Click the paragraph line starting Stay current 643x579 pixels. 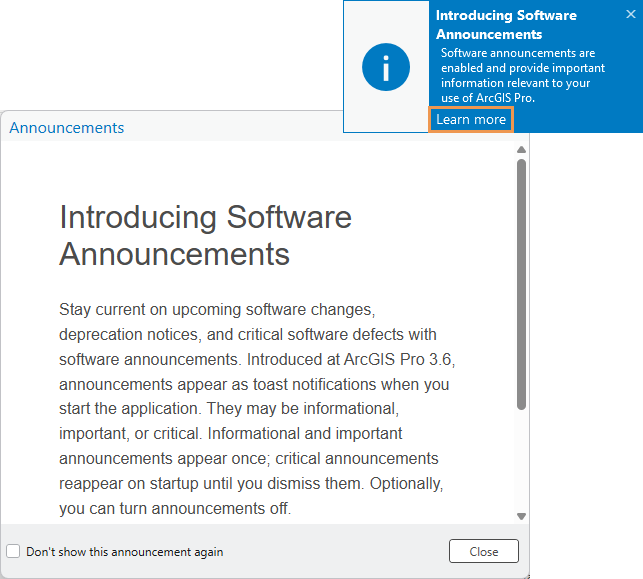tap(216, 309)
